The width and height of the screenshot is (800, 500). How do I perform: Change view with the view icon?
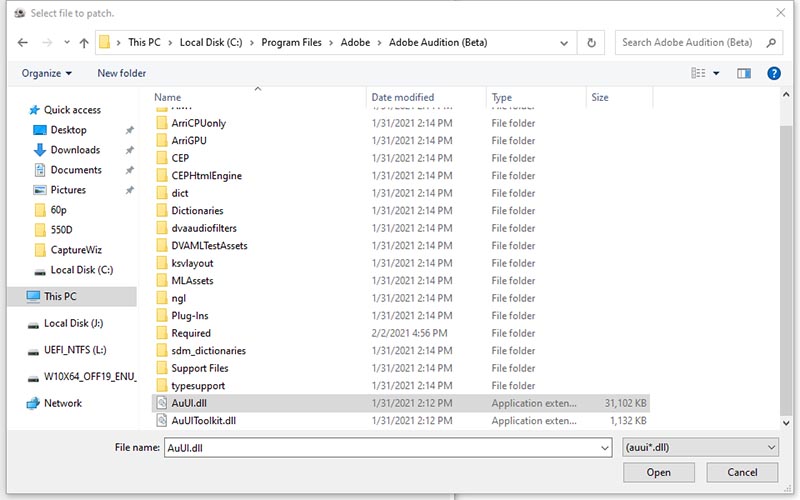[698, 73]
